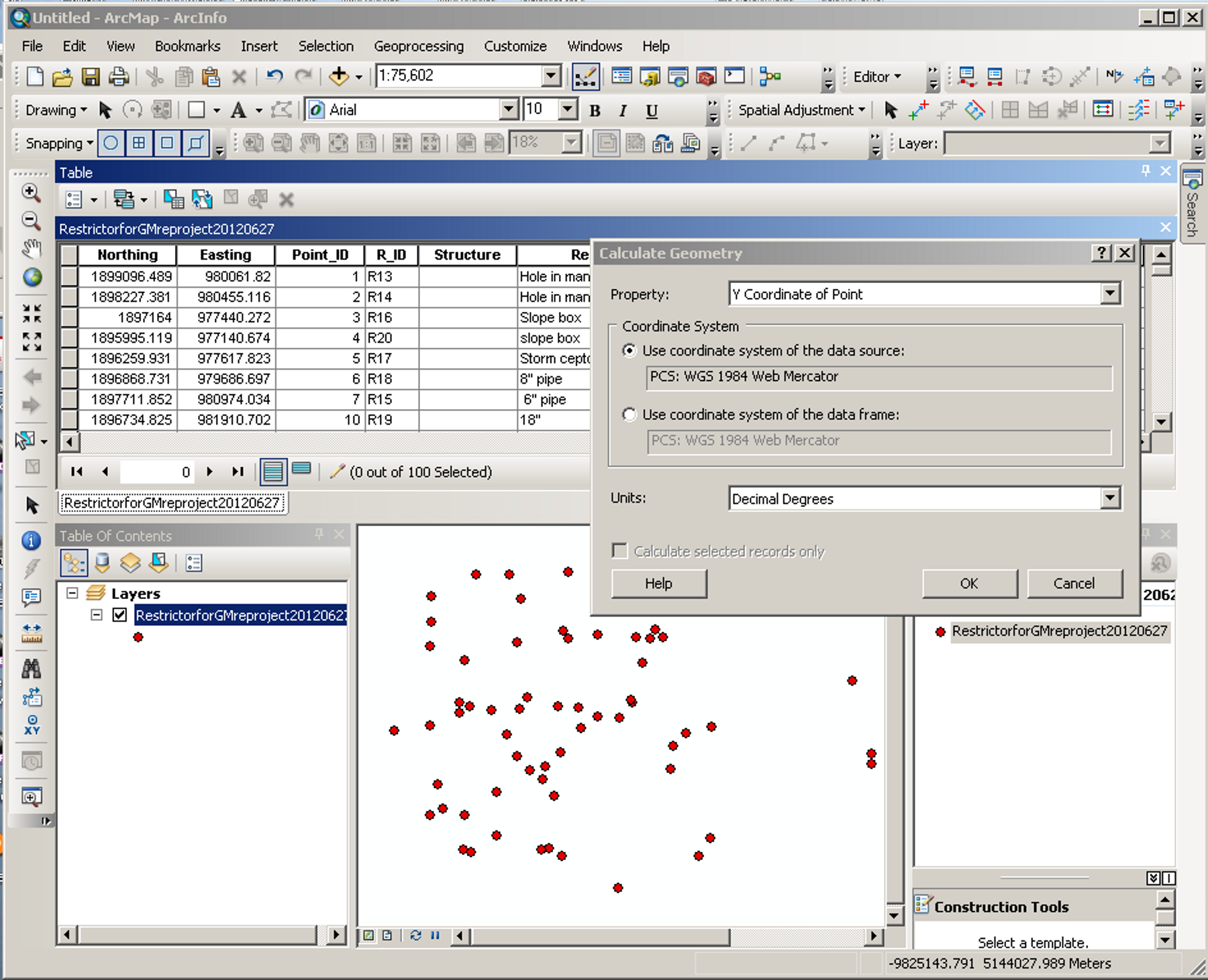
Task: Open the Bookmarks menu
Action: [187, 46]
